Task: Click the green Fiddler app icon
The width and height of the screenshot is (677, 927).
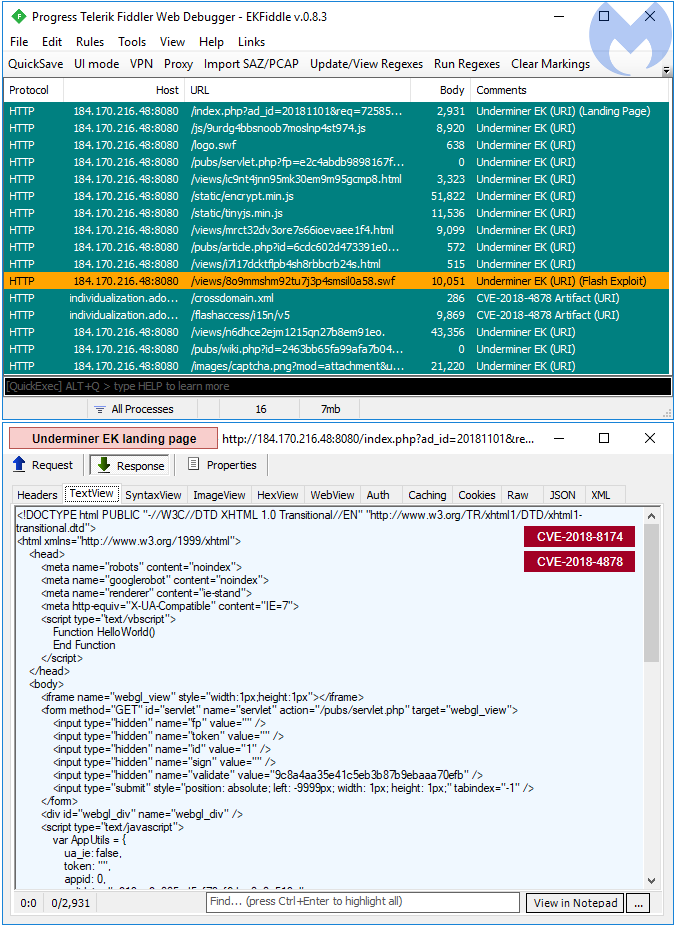Action: (x=19, y=17)
